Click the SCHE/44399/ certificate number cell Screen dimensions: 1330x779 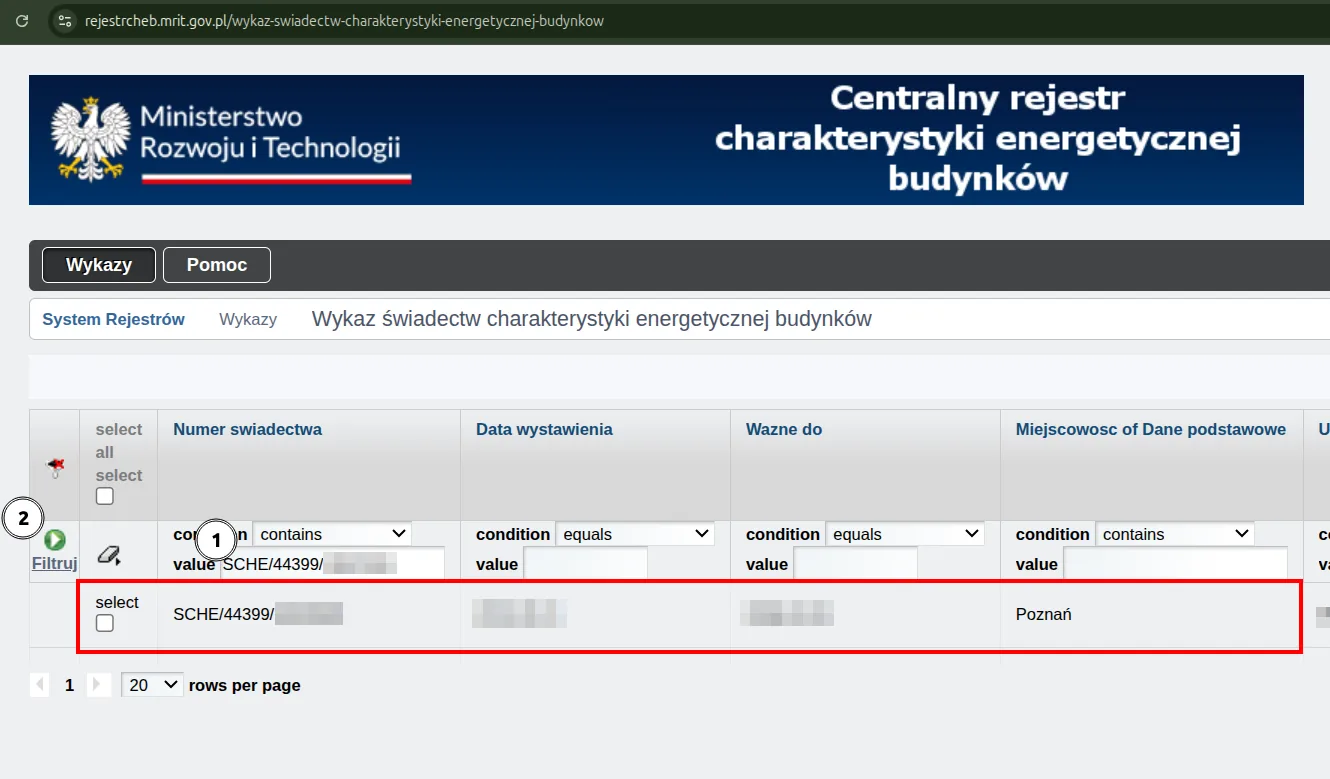[258, 614]
